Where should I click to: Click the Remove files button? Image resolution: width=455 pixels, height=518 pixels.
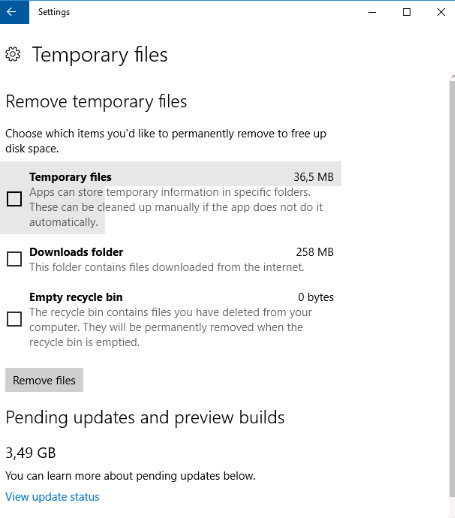[x=44, y=380]
